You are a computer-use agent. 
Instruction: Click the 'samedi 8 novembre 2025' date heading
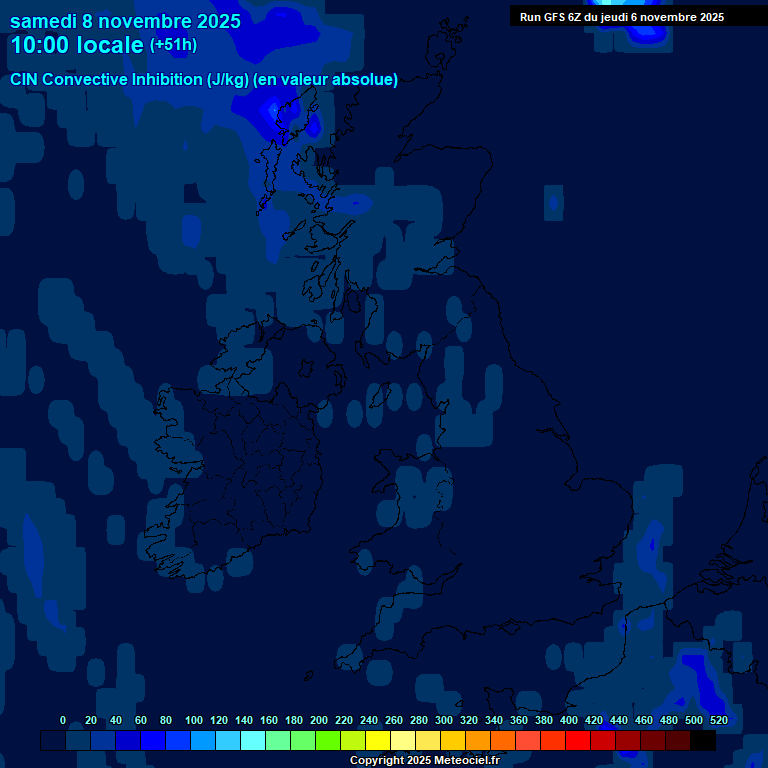125,21
